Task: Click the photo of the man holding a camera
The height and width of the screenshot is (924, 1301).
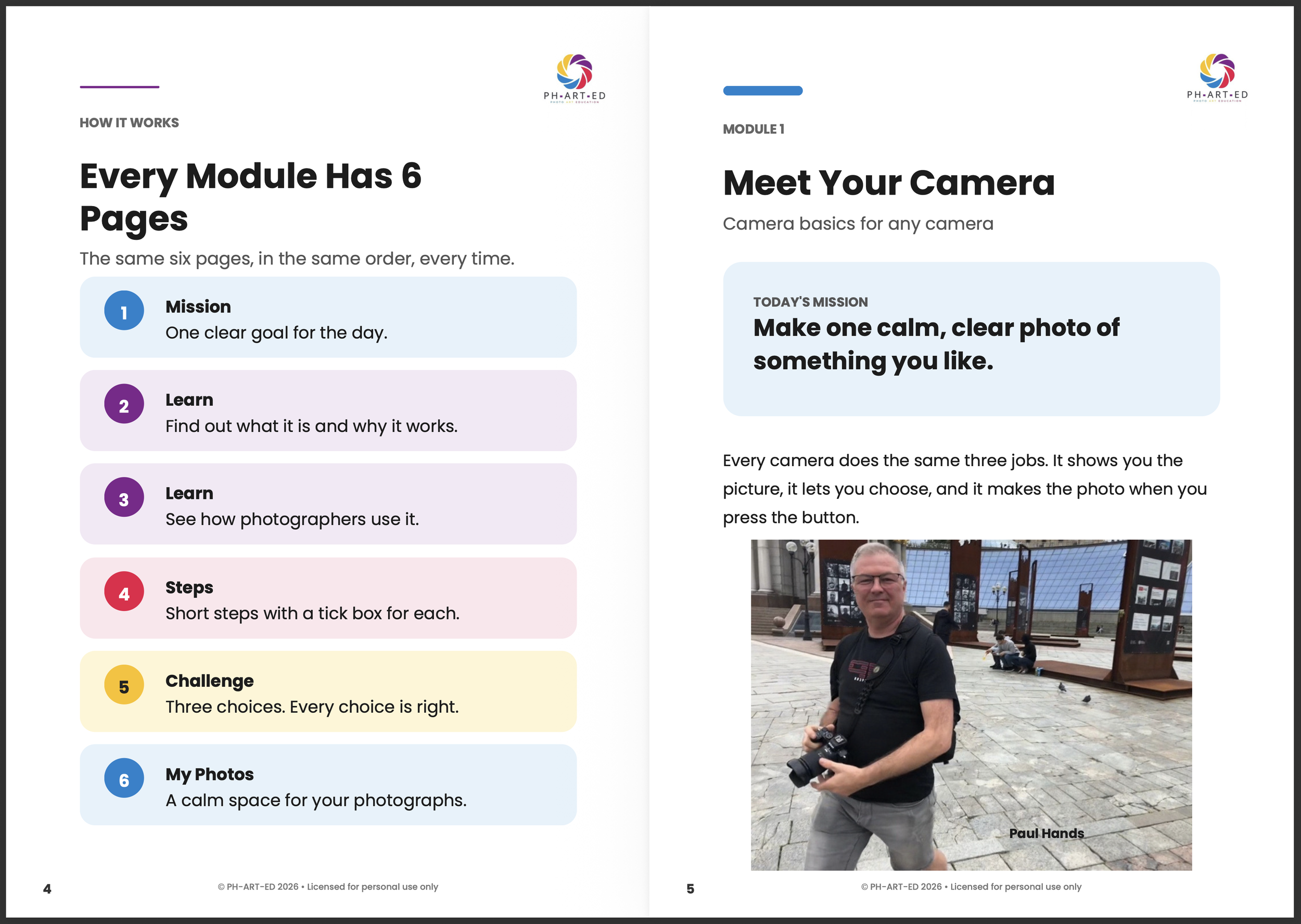Action: pos(971,705)
